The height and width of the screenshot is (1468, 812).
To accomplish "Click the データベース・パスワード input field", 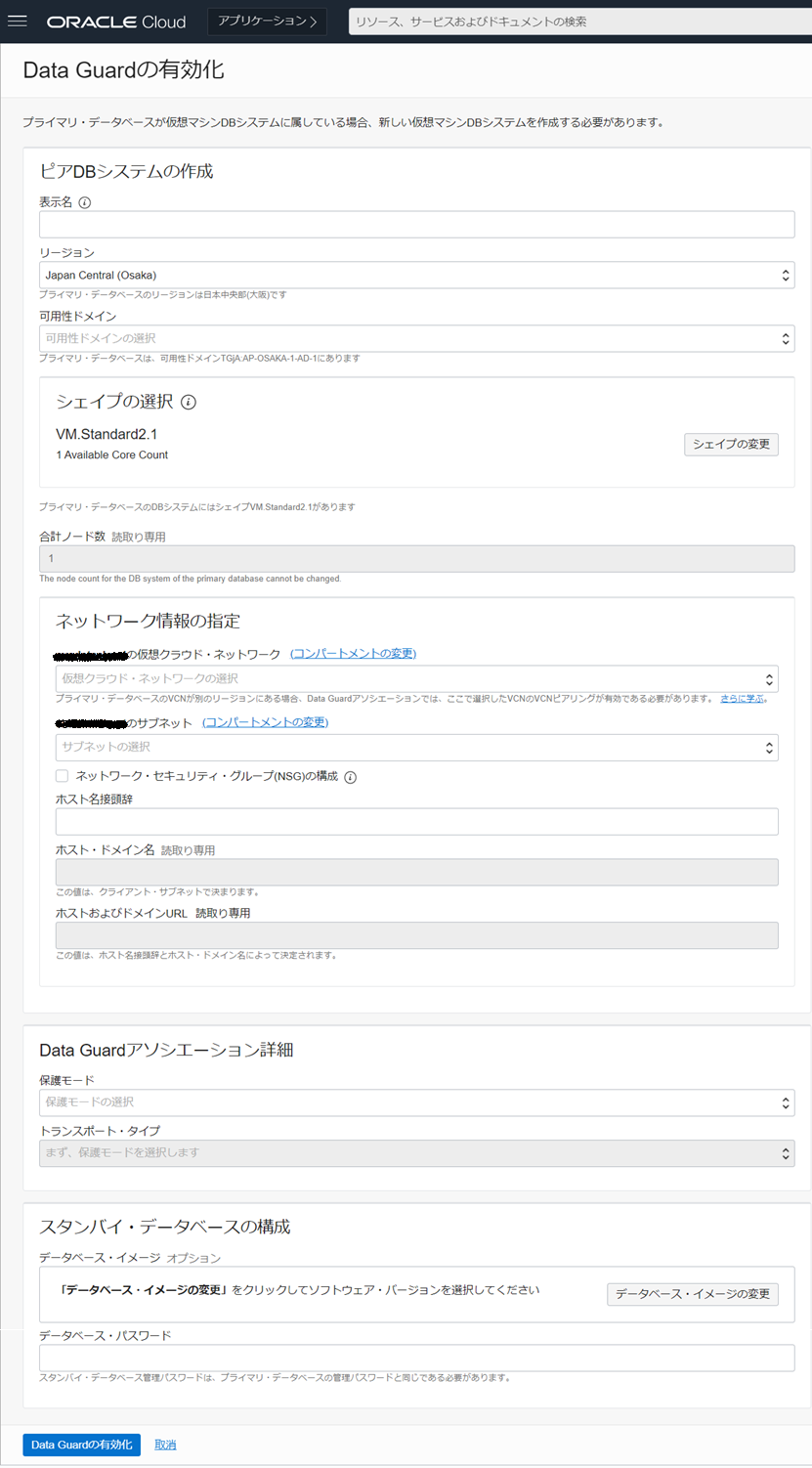I will click(415, 1356).
